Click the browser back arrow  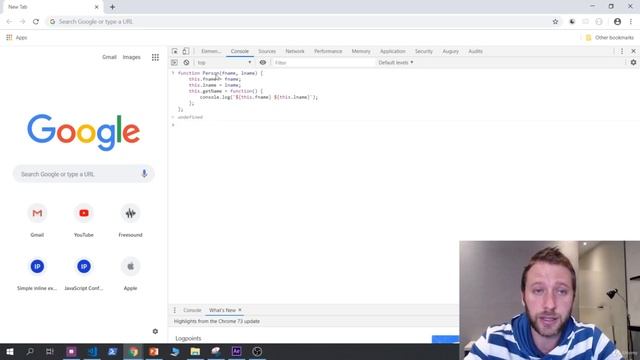(9, 22)
